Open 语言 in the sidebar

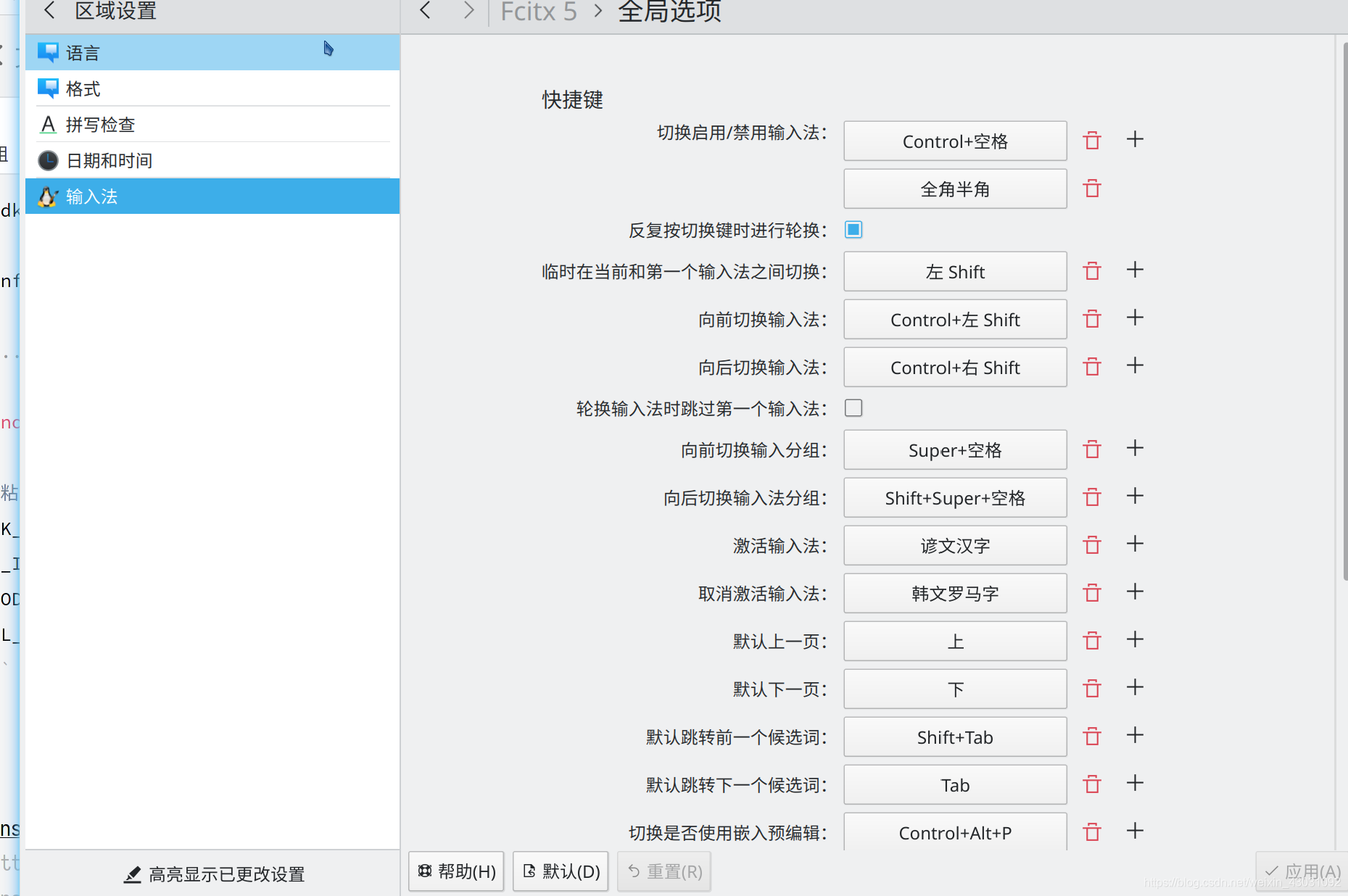tap(212, 53)
